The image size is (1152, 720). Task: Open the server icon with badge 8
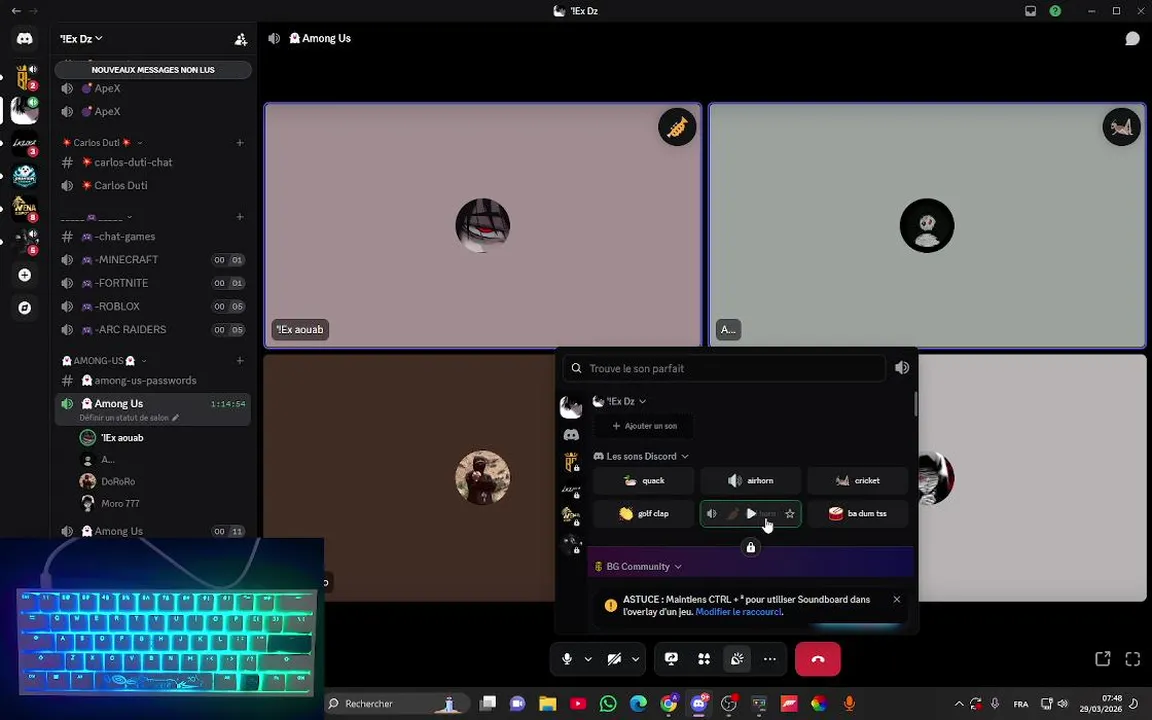click(24, 208)
